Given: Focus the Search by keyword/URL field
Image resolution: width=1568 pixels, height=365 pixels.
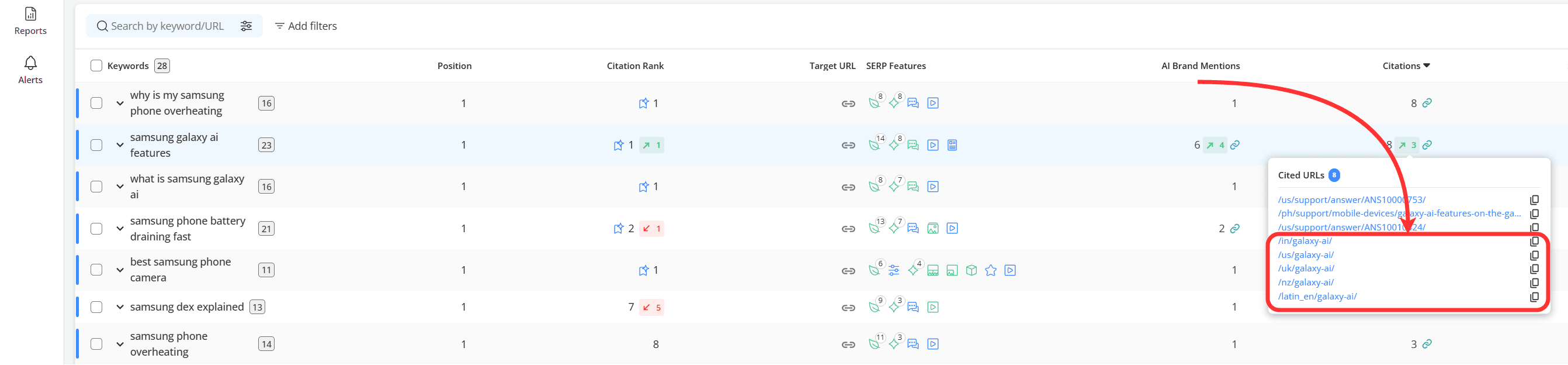Looking at the screenshot, I should click(x=168, y=26).
